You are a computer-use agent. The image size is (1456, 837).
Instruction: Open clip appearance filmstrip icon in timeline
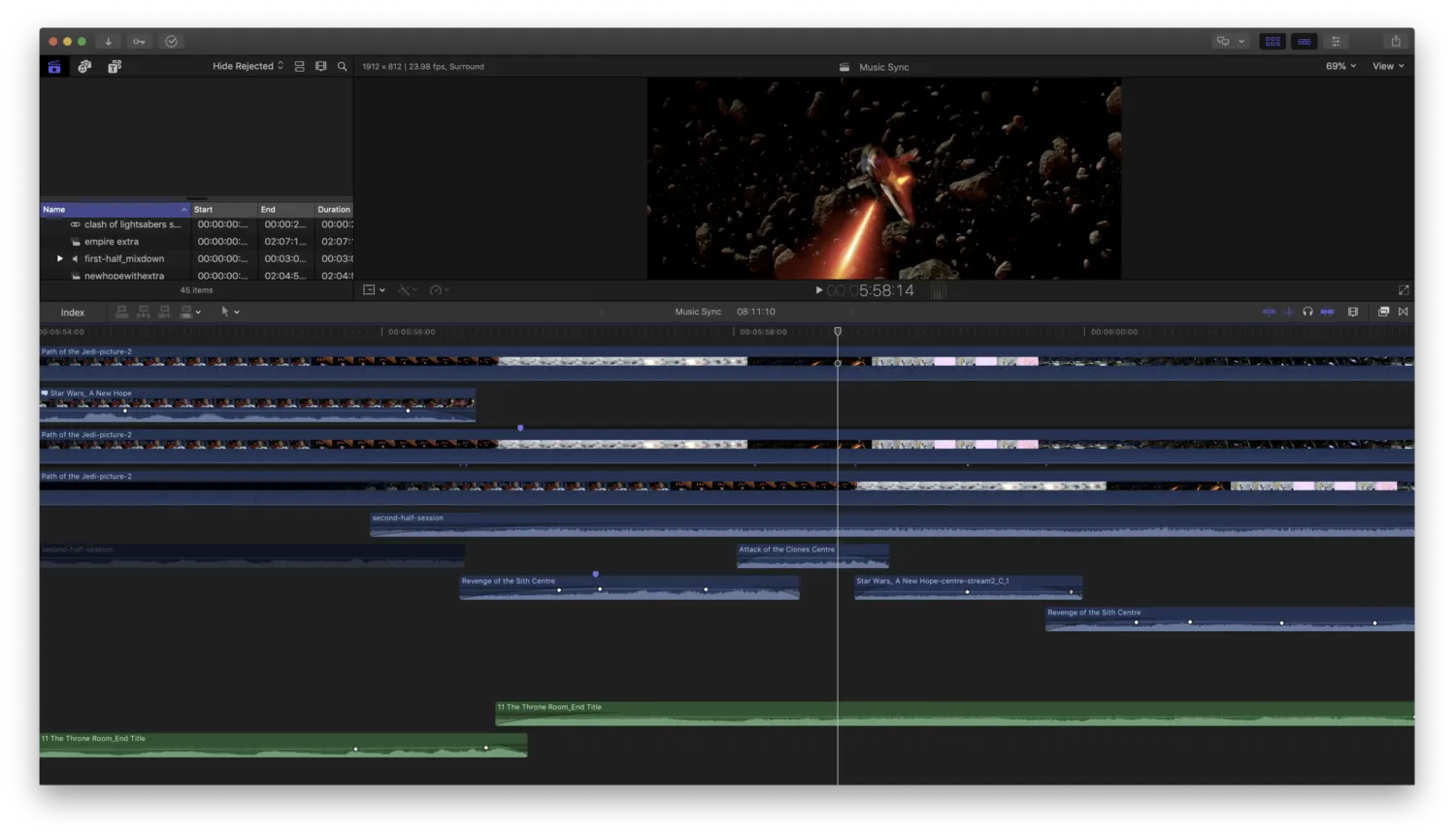(x=1353, y=312)
